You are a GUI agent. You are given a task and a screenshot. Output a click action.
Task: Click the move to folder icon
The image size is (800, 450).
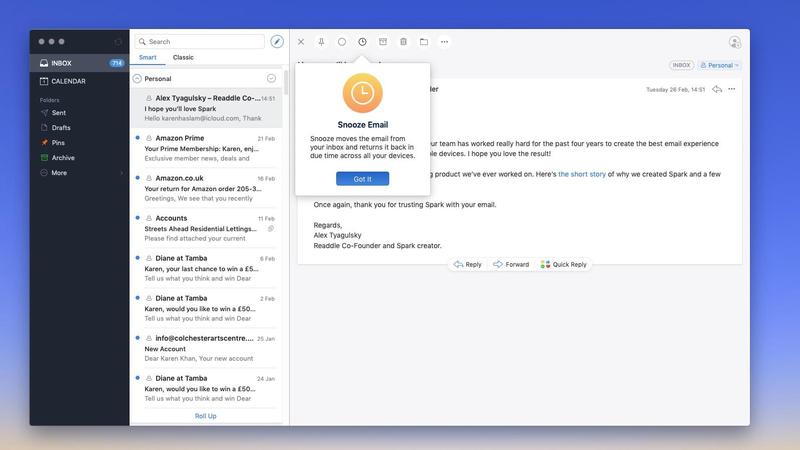coord(424,42)
